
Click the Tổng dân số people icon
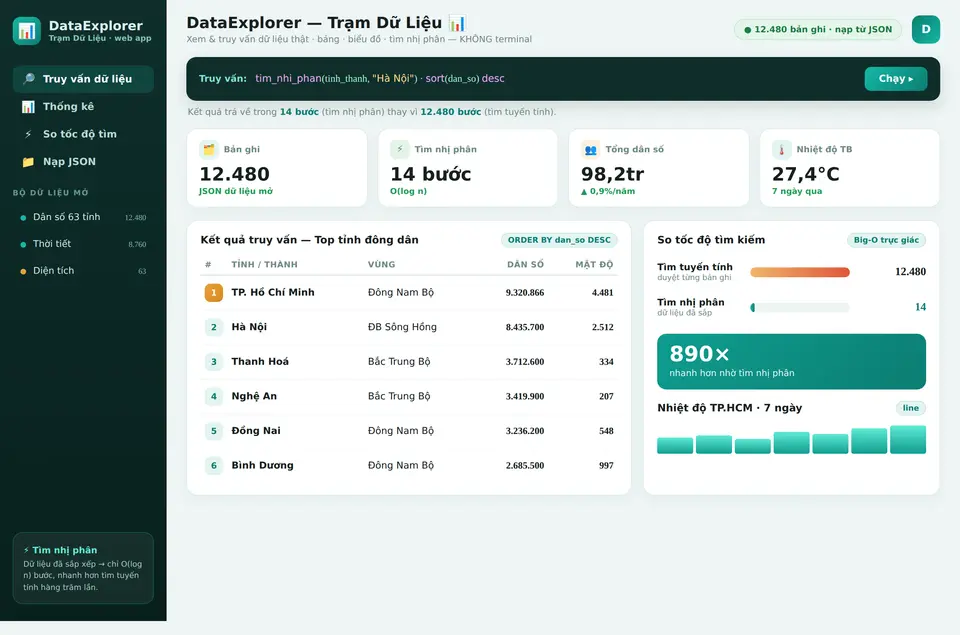591,149
